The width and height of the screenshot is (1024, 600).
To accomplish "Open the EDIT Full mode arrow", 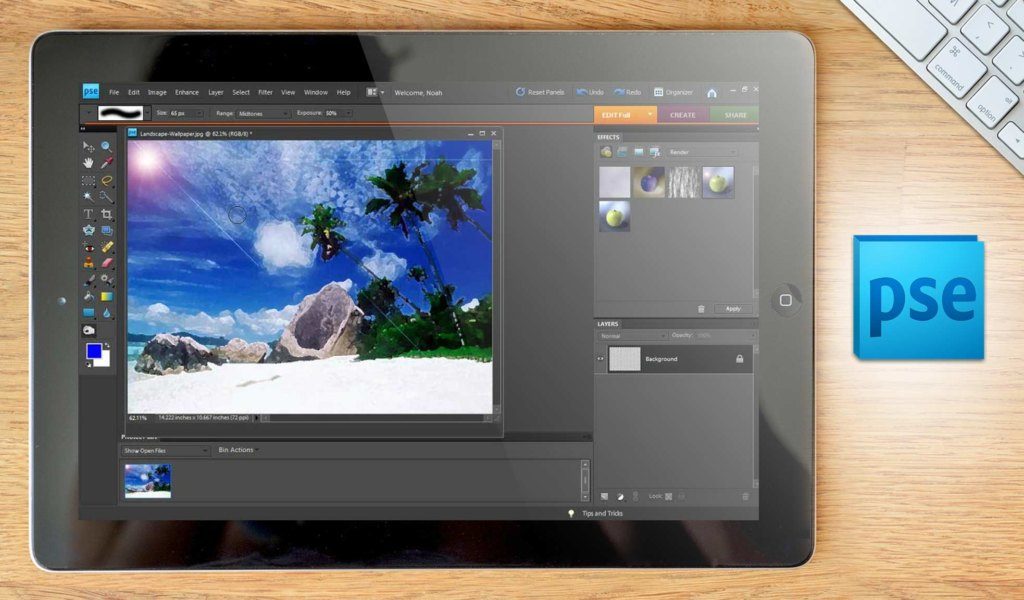I will point(650,114).
